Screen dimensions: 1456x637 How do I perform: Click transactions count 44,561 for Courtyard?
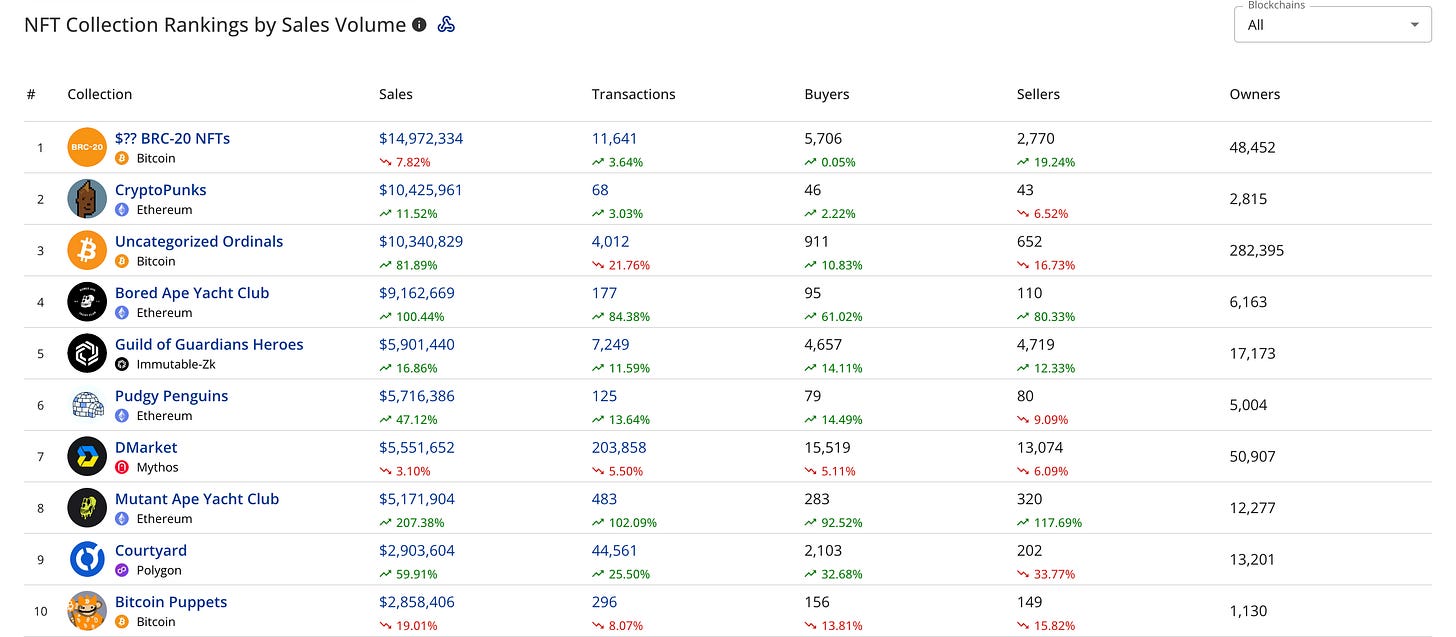click(x=616, y=550)
